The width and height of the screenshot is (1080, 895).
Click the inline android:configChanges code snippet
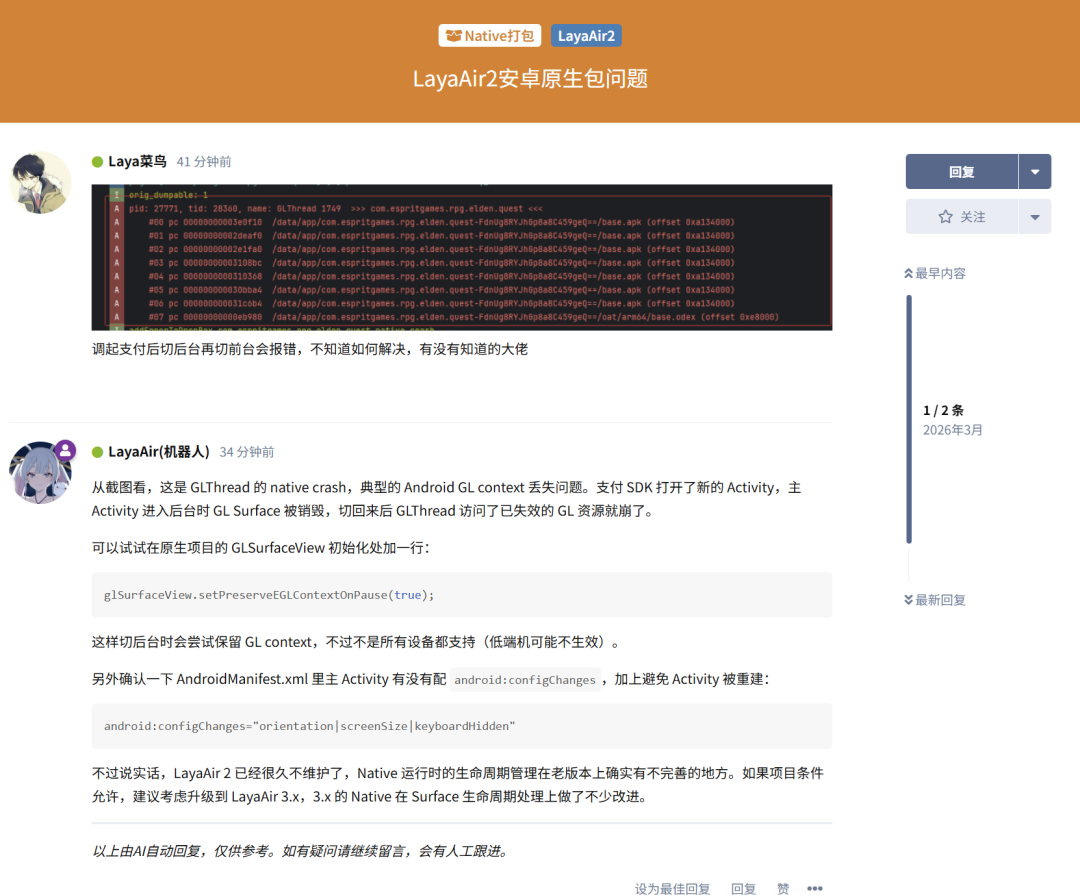(525, 680)
